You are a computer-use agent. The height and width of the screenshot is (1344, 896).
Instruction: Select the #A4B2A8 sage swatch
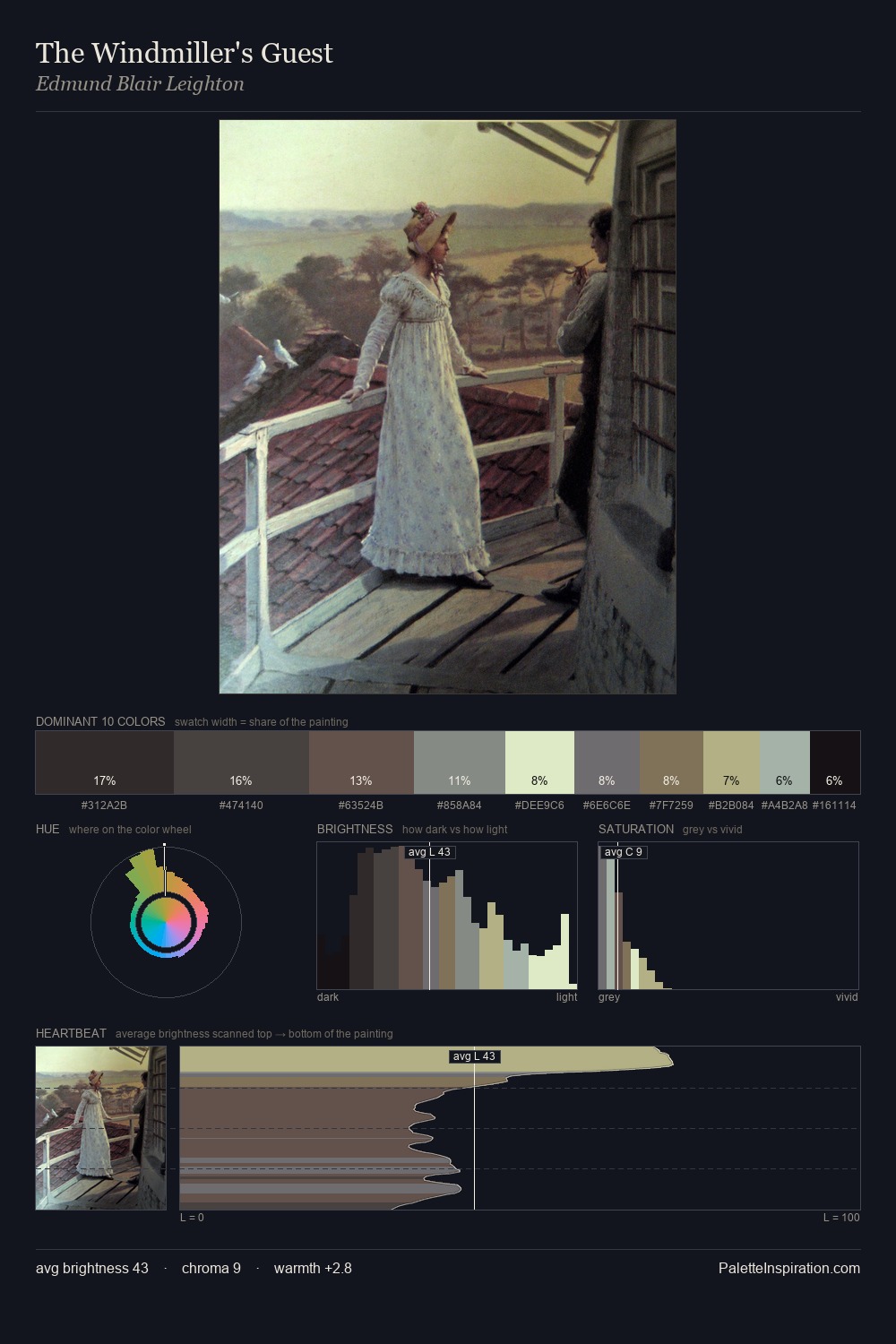click(x=784, y=762)
